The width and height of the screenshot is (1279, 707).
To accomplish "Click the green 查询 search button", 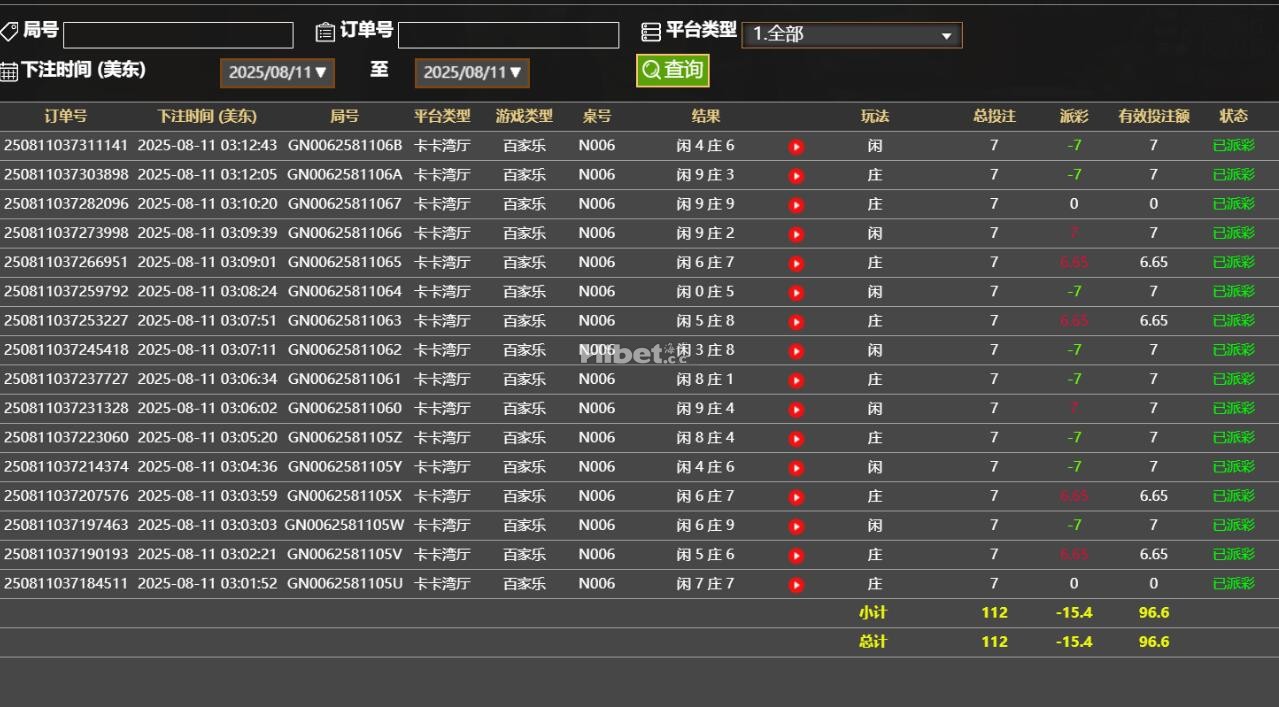I will coord(672,70).
